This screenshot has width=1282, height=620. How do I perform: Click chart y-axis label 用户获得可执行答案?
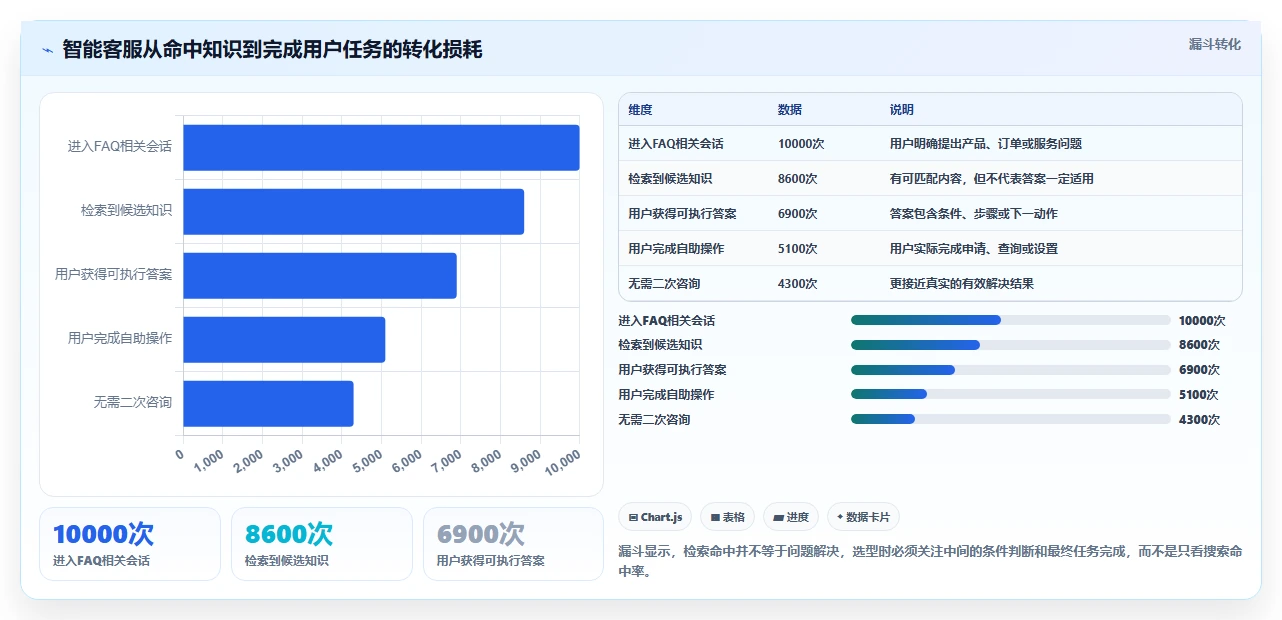click(113, 274)
